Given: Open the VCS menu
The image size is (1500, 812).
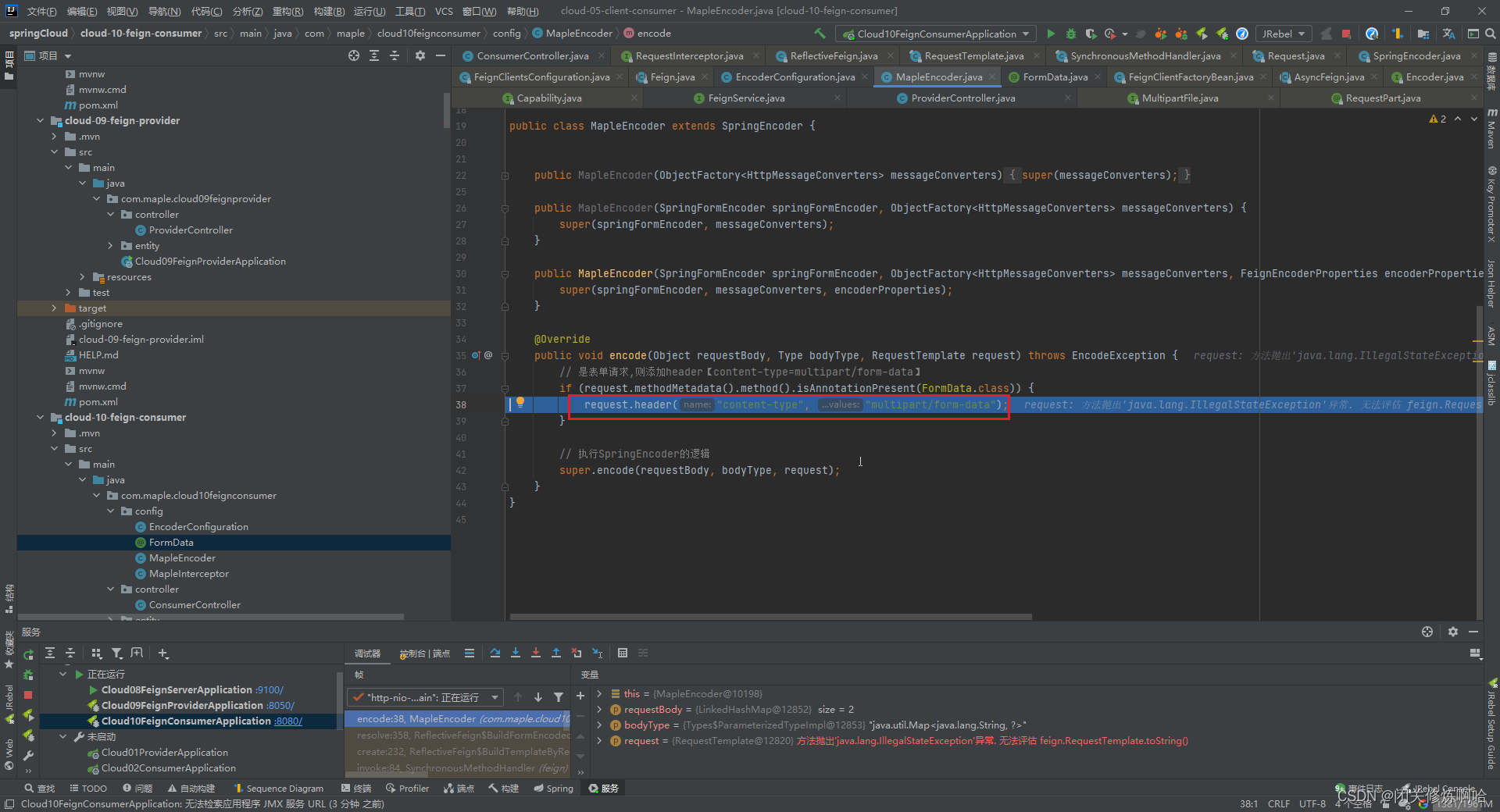Looking at the screenshot, I should (x=444, y=11).
